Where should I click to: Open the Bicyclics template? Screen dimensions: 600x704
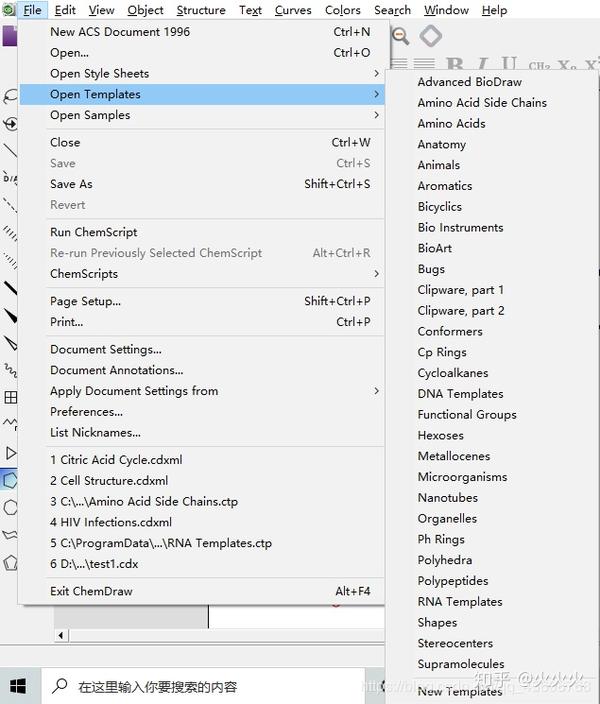tap(492, 207)
